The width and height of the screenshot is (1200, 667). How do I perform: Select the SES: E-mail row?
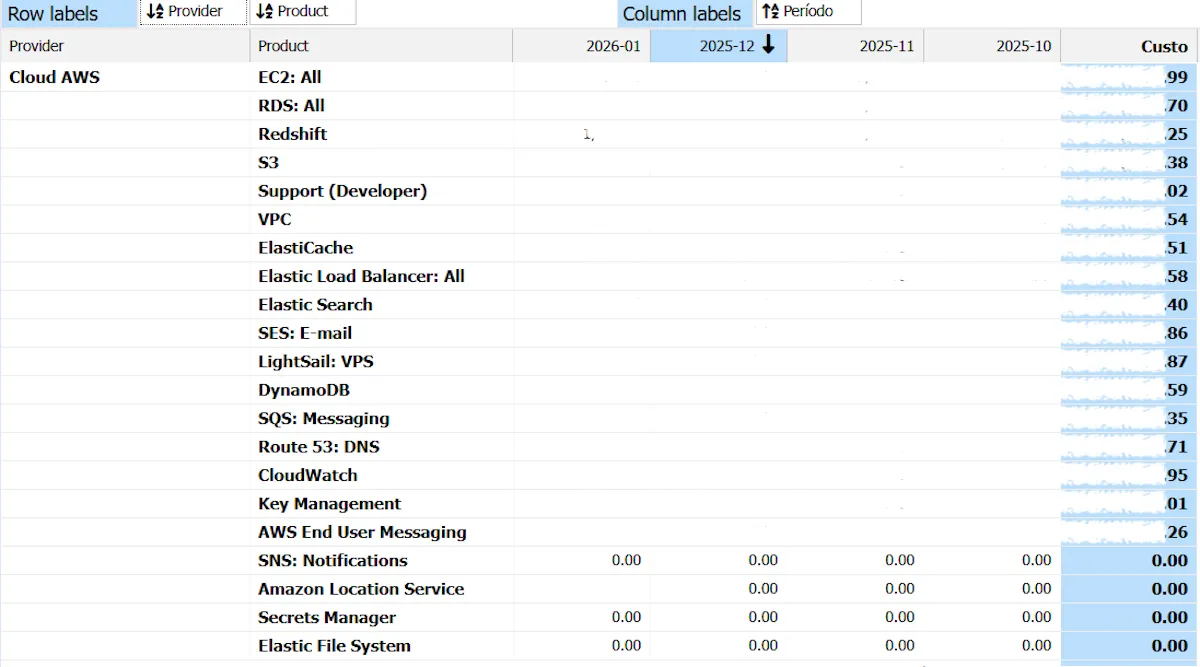click(x=305, y=333)
